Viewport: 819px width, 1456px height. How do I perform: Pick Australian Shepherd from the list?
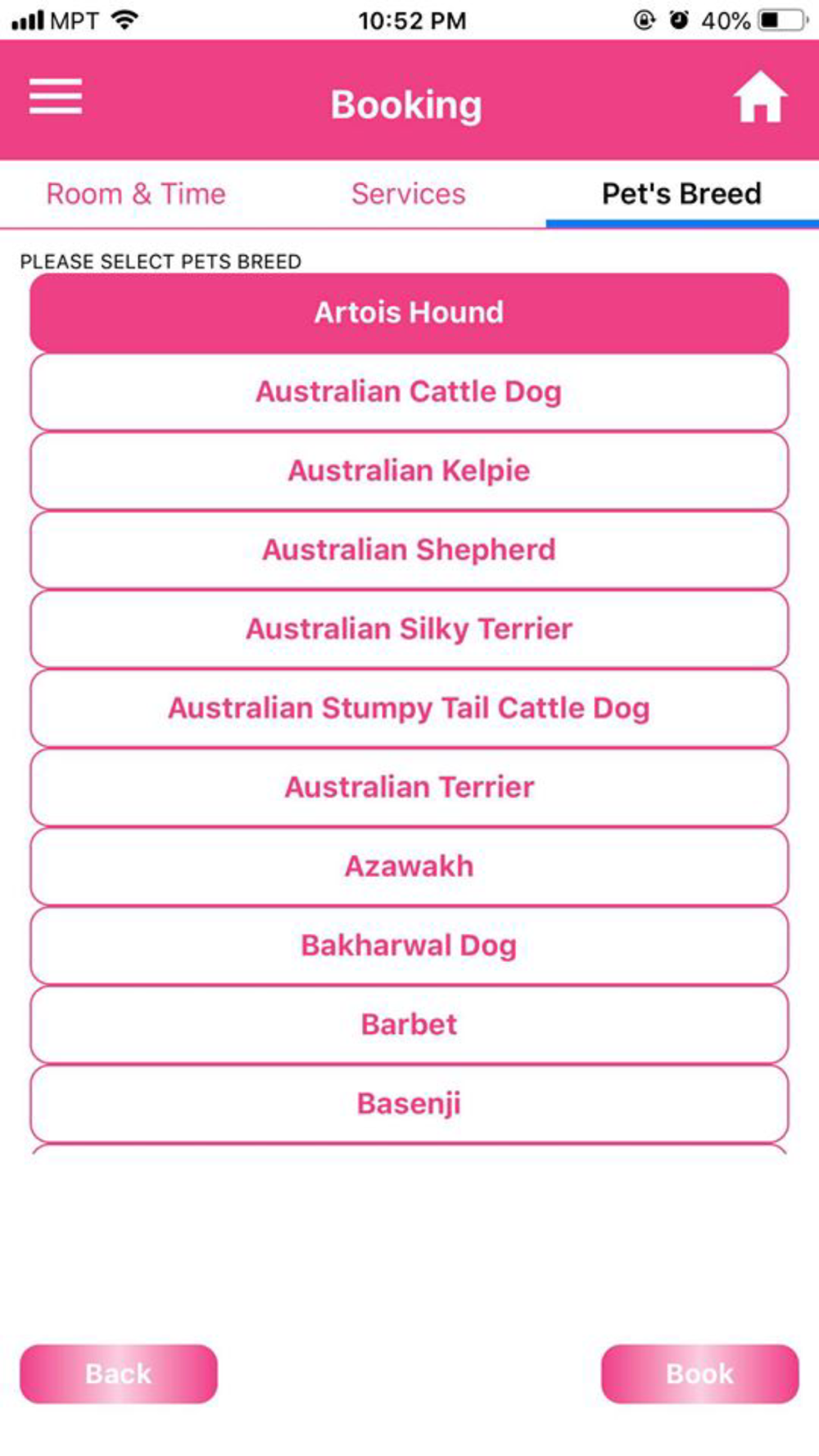[x=409, y=550]
